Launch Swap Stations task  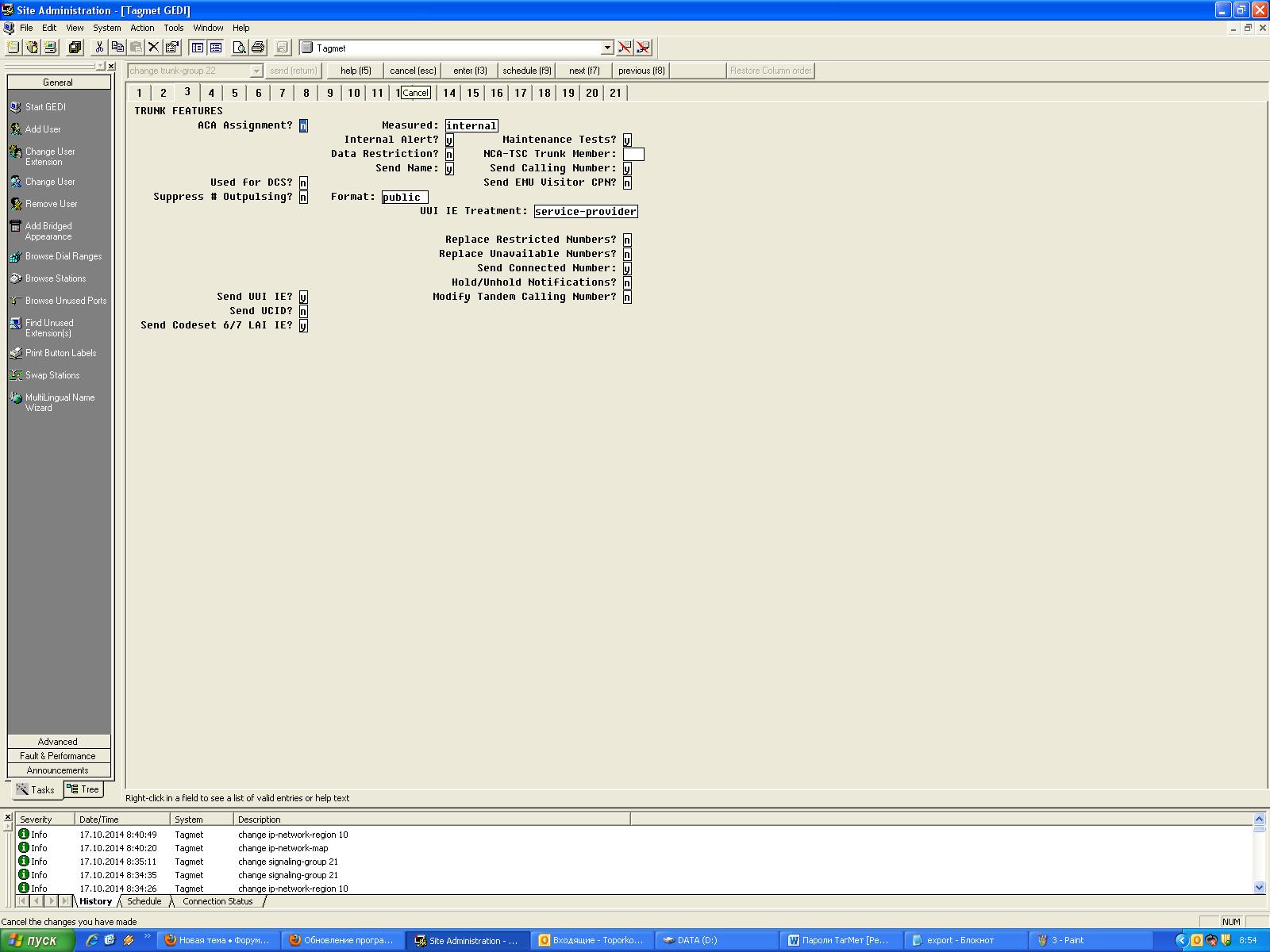coord(52,375)
